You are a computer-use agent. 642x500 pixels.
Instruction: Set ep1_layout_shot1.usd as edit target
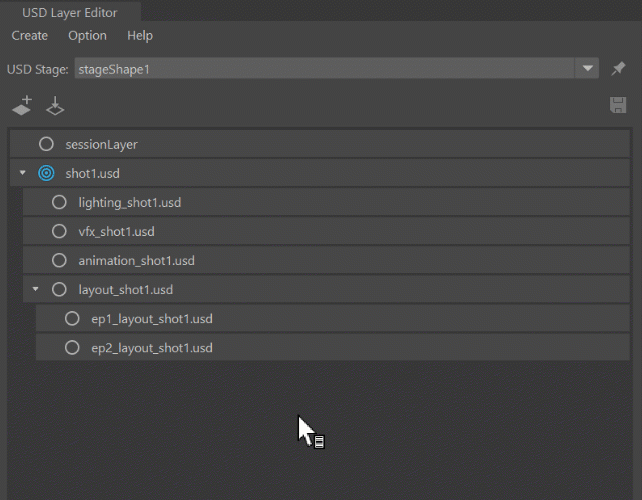(72, 319)
